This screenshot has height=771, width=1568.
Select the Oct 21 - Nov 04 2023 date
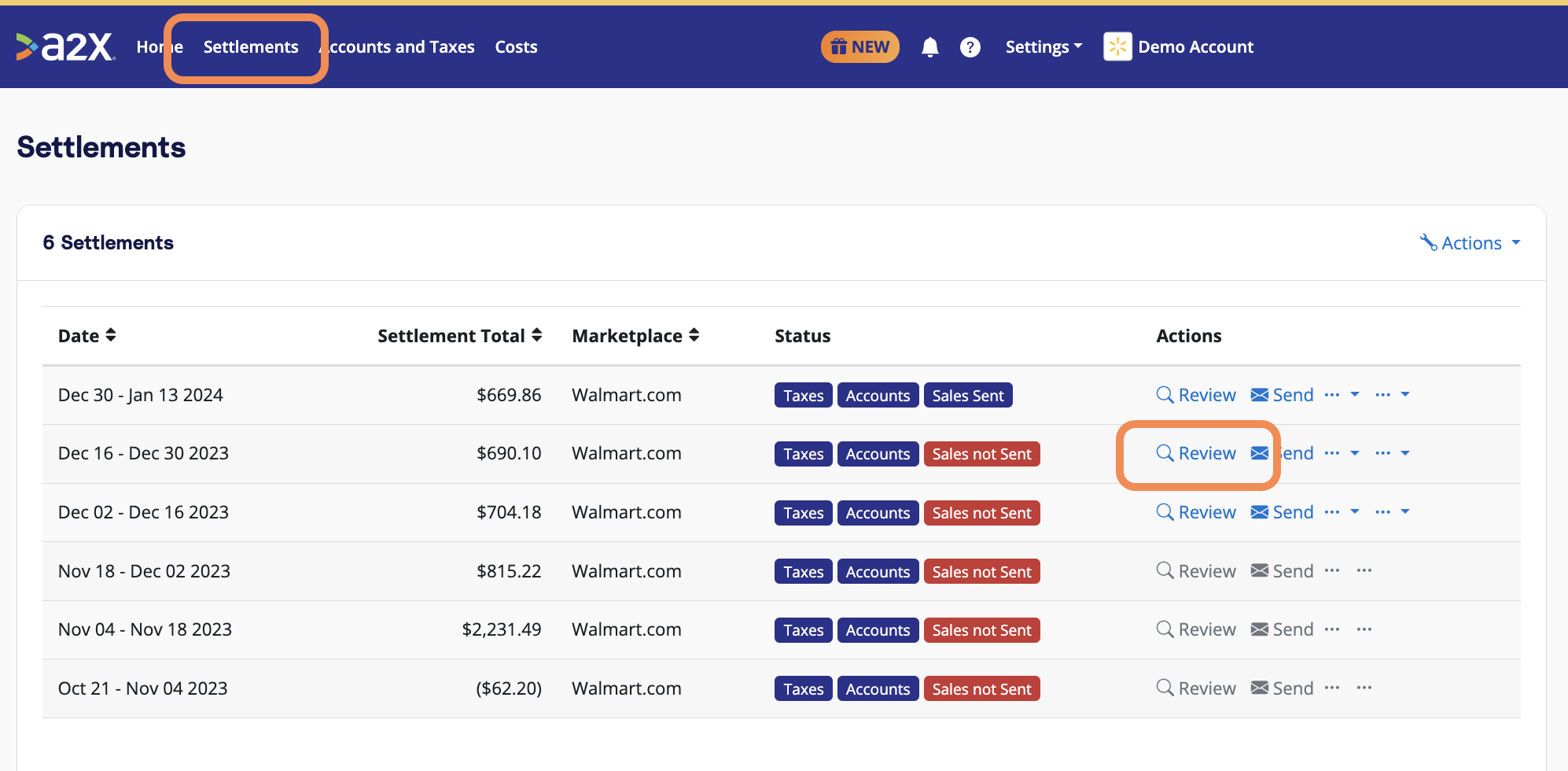142,688
